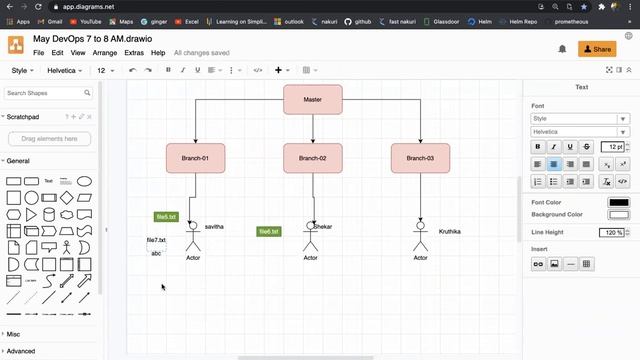Viewport: 640px width, 360px height.
Task: Click the superscript icon
Action: coord(622,164)
